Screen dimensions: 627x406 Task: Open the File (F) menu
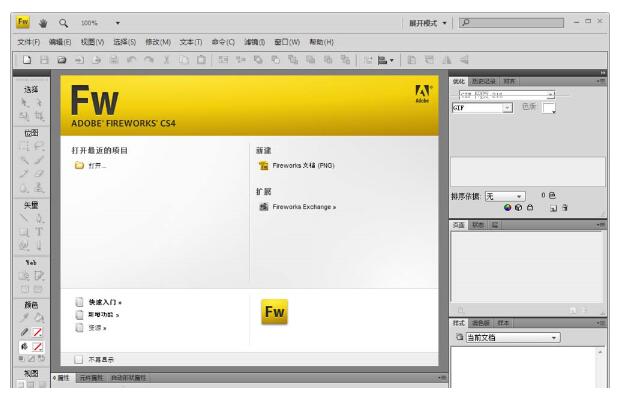pos(28,42)
